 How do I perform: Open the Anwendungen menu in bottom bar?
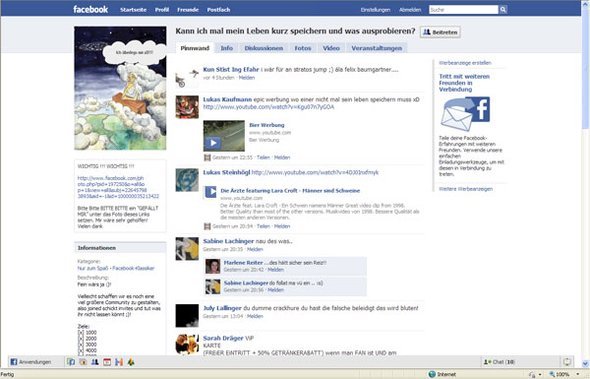(30, 362)
